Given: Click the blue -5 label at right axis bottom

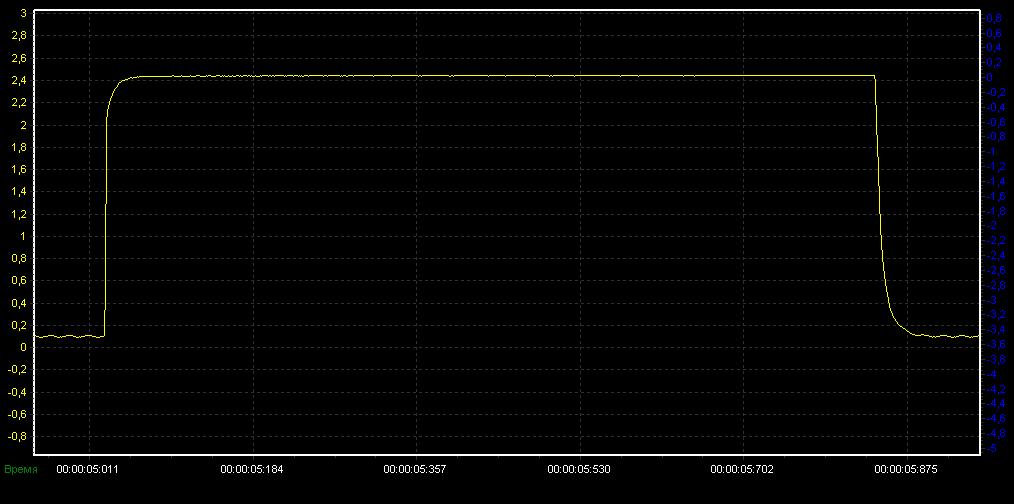Looking at the screenshot, I should click(x=991, y=449).
